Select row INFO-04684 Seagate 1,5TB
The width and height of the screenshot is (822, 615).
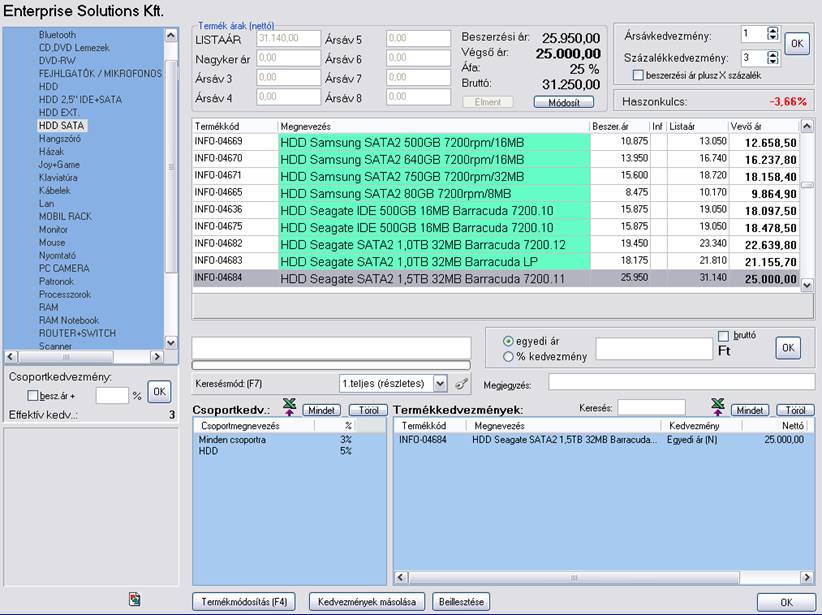[x=495, y=278]
